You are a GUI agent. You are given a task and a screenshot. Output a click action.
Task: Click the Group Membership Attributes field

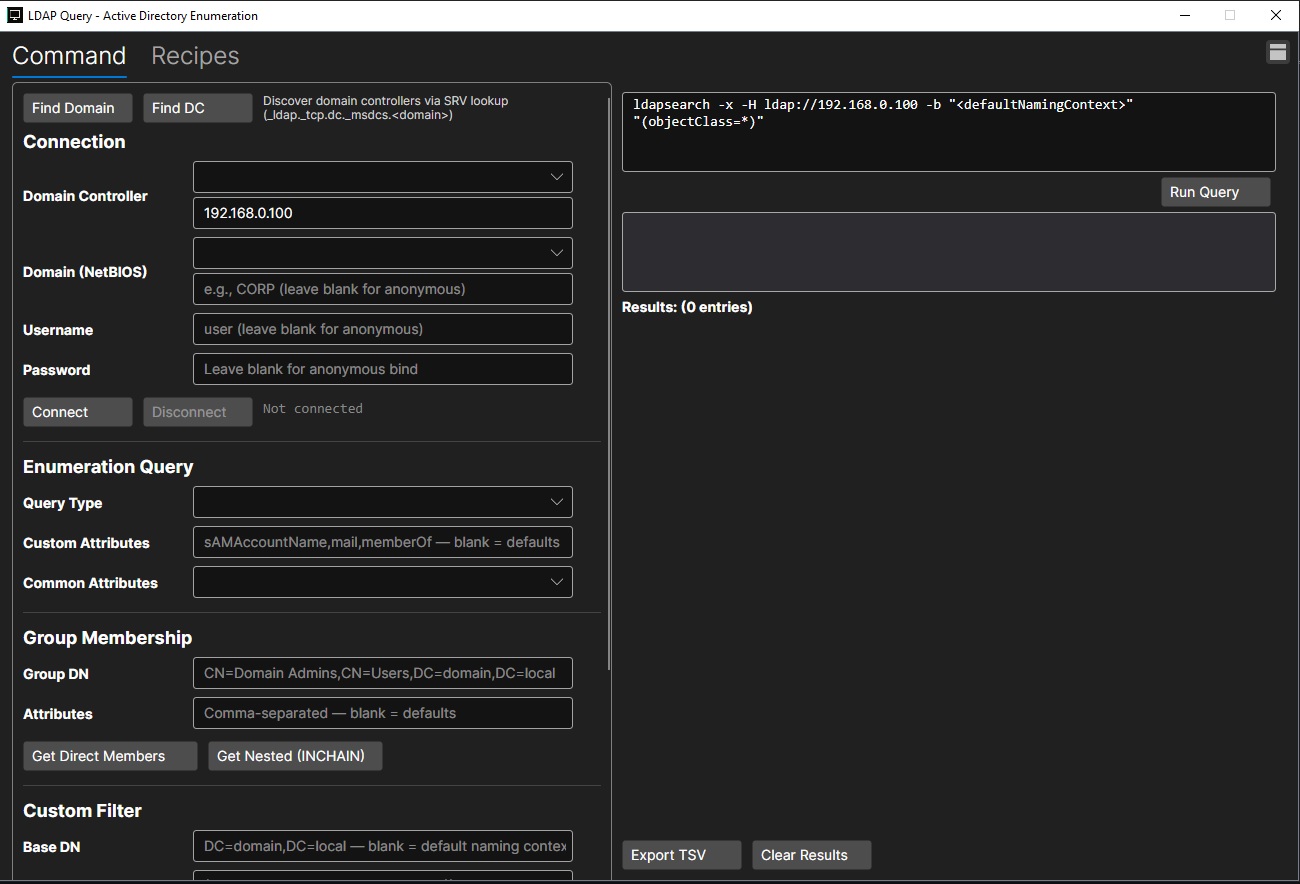pyautogui.click(x=383, y=713)
